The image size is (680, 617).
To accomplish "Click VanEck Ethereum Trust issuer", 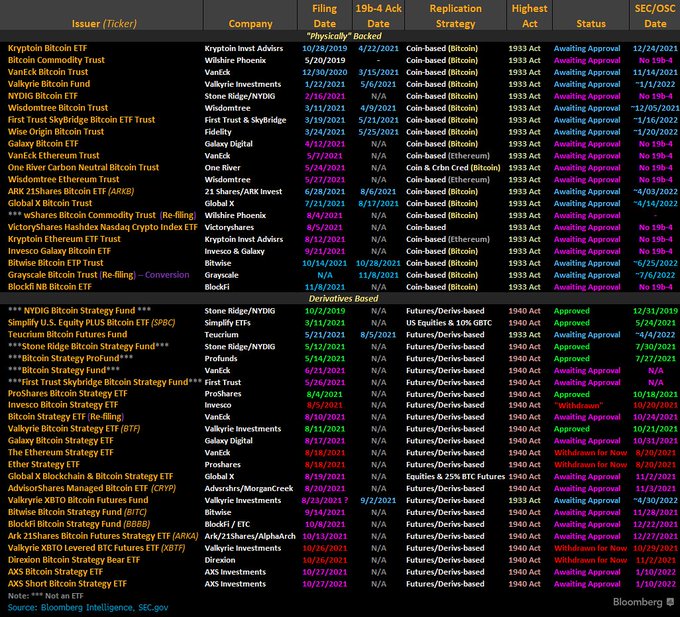I will (x=53, y=155).
